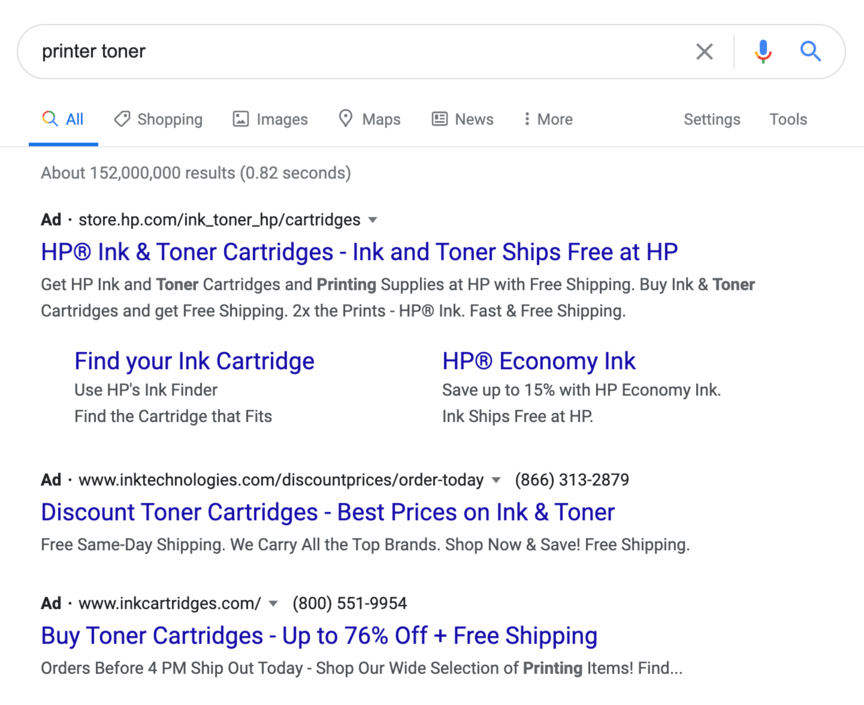Click the Ink Ships Free at HP text

(x=517, y=417)
